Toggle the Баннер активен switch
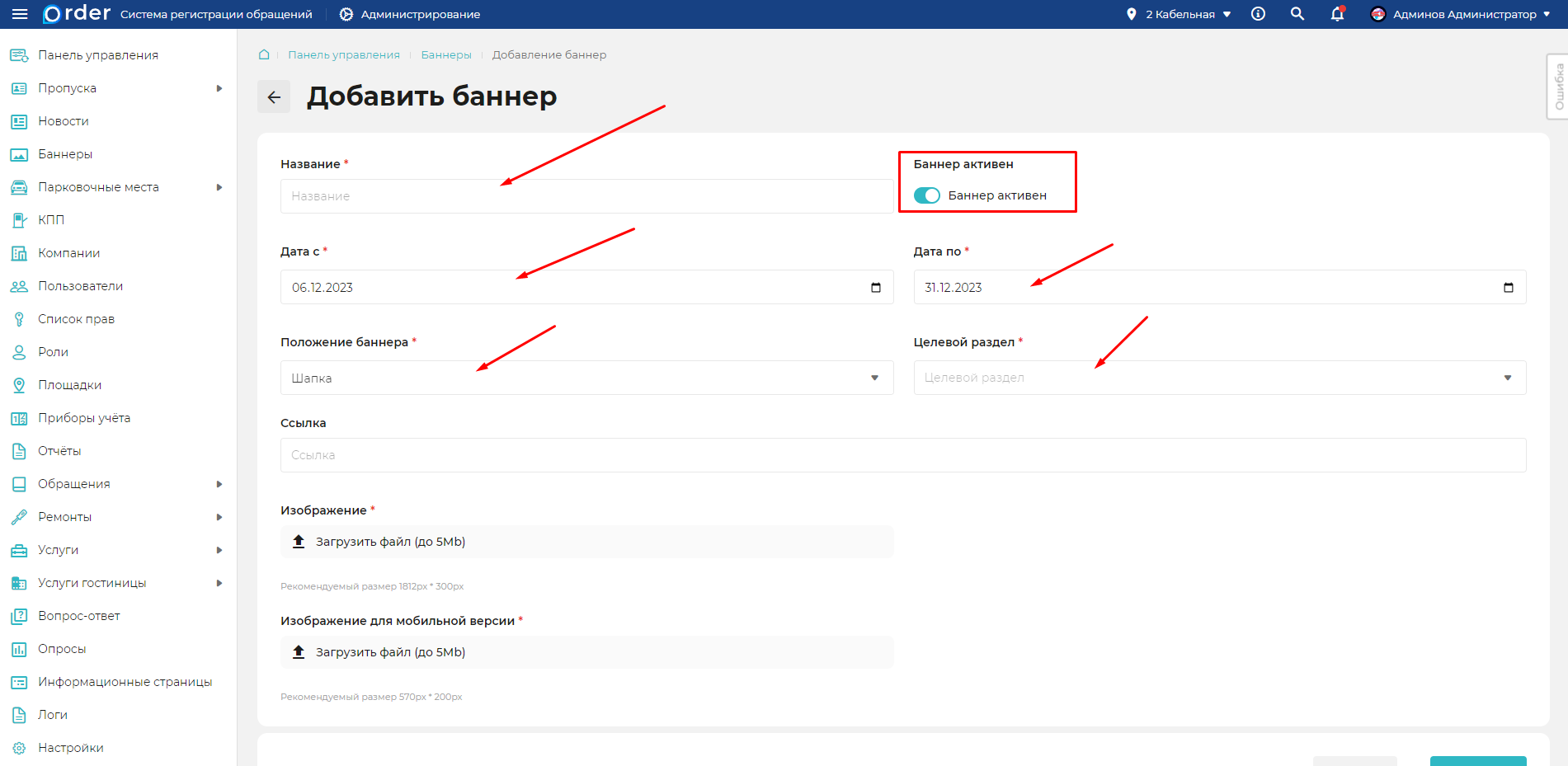This screenshot has width=1568, height=766. (x=927, y=195)
